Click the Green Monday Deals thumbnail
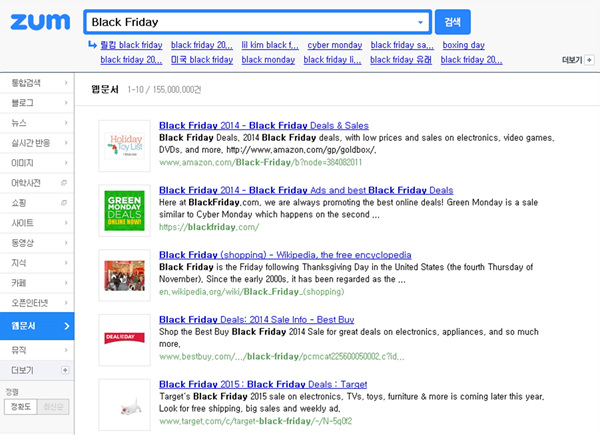Image resolution: width=600 pixels, height=435 pixels. [x=124, y=210]
